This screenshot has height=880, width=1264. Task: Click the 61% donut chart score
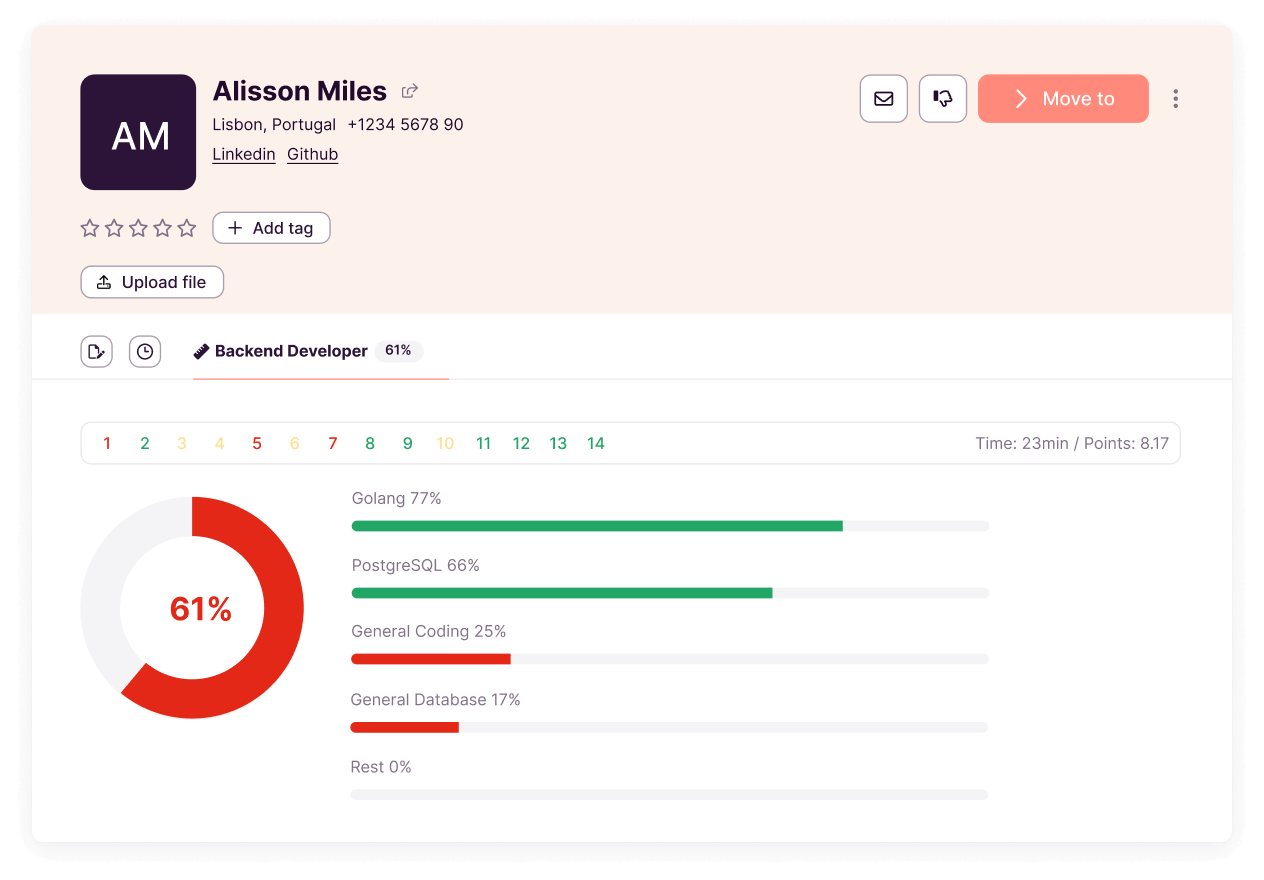[x=200, y=609]
